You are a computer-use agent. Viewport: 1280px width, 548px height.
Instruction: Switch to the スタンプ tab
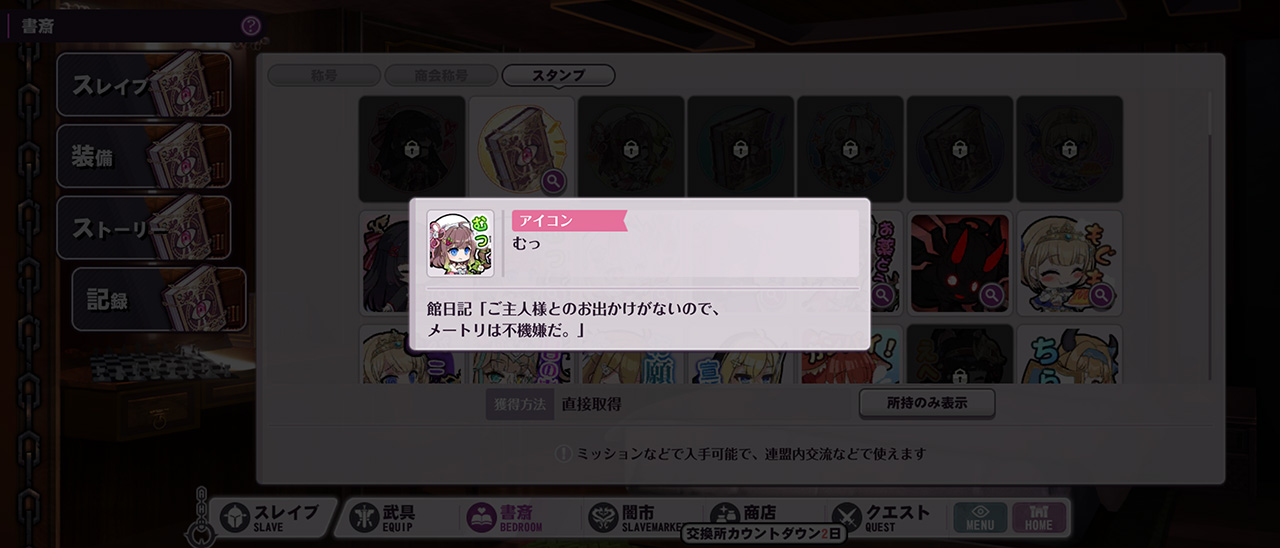click(558, 75)
